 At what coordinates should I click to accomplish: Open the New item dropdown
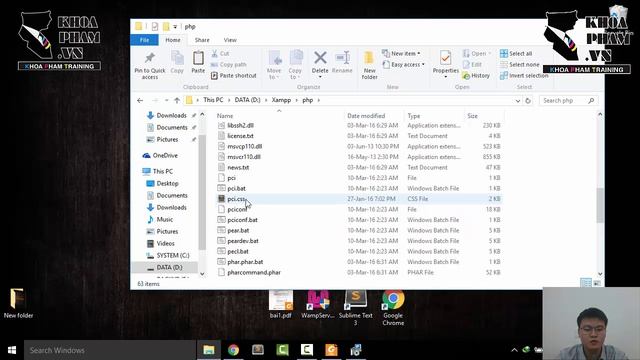401,53
